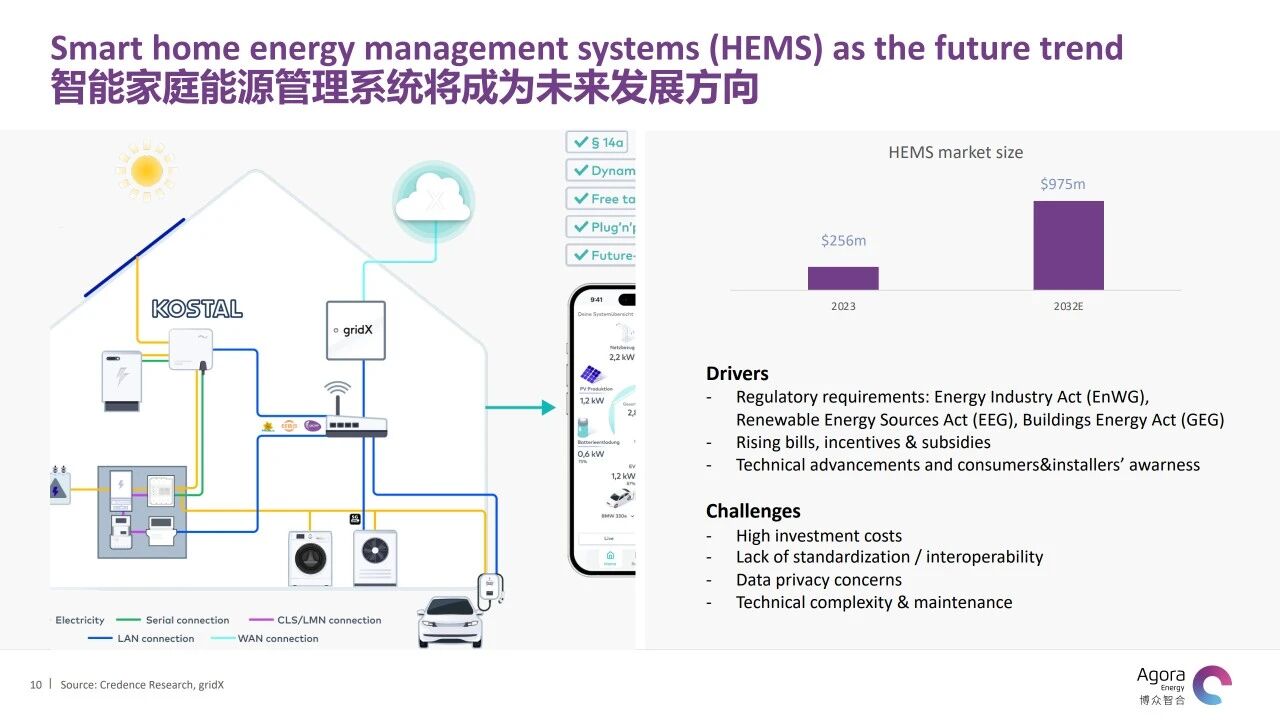
Task: Click the sun icon above the roof
Action: point(147,169)
